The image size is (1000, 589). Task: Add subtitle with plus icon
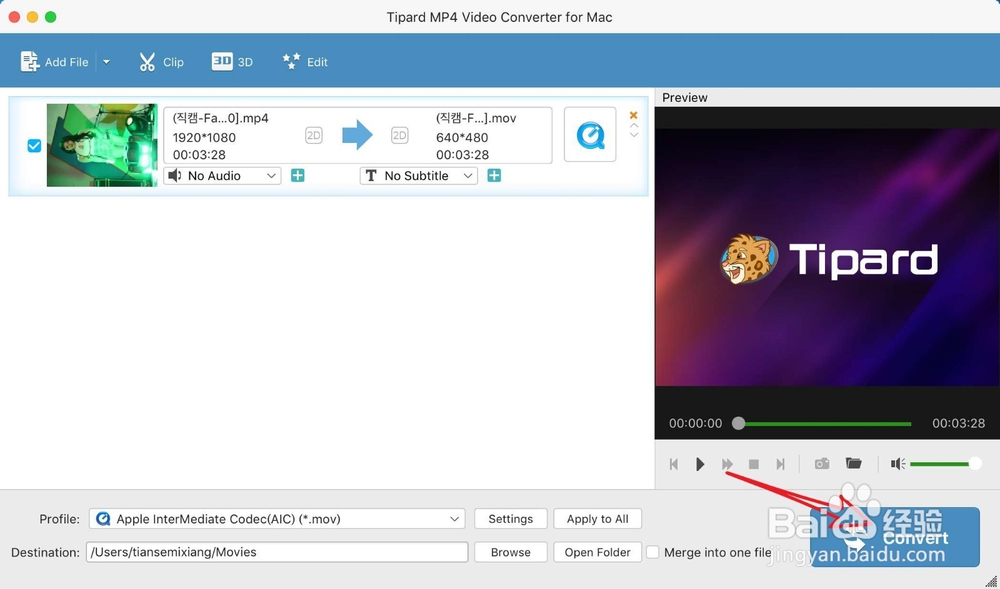(494, 175)
